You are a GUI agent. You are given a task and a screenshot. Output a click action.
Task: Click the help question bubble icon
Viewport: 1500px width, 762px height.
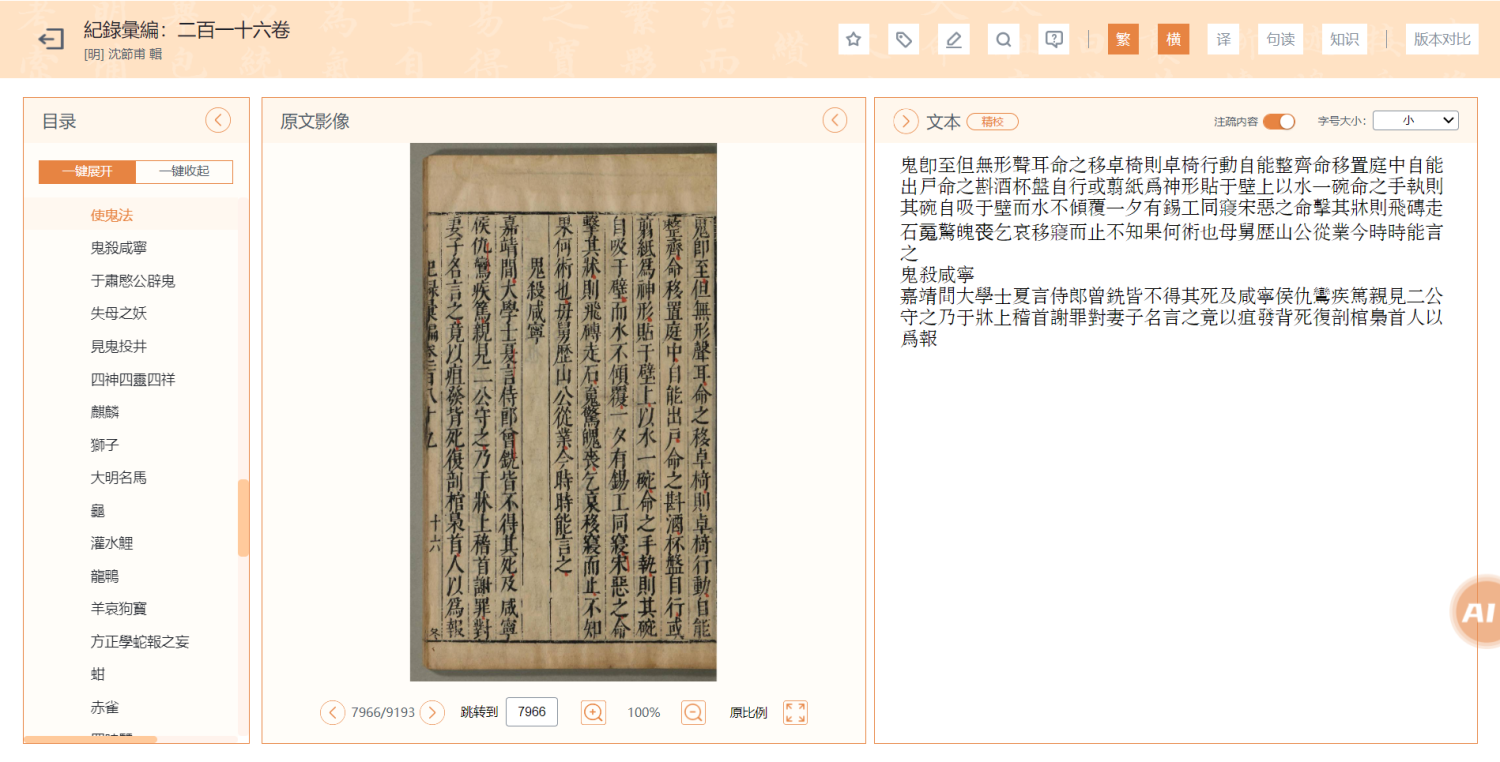point(1053,39)
